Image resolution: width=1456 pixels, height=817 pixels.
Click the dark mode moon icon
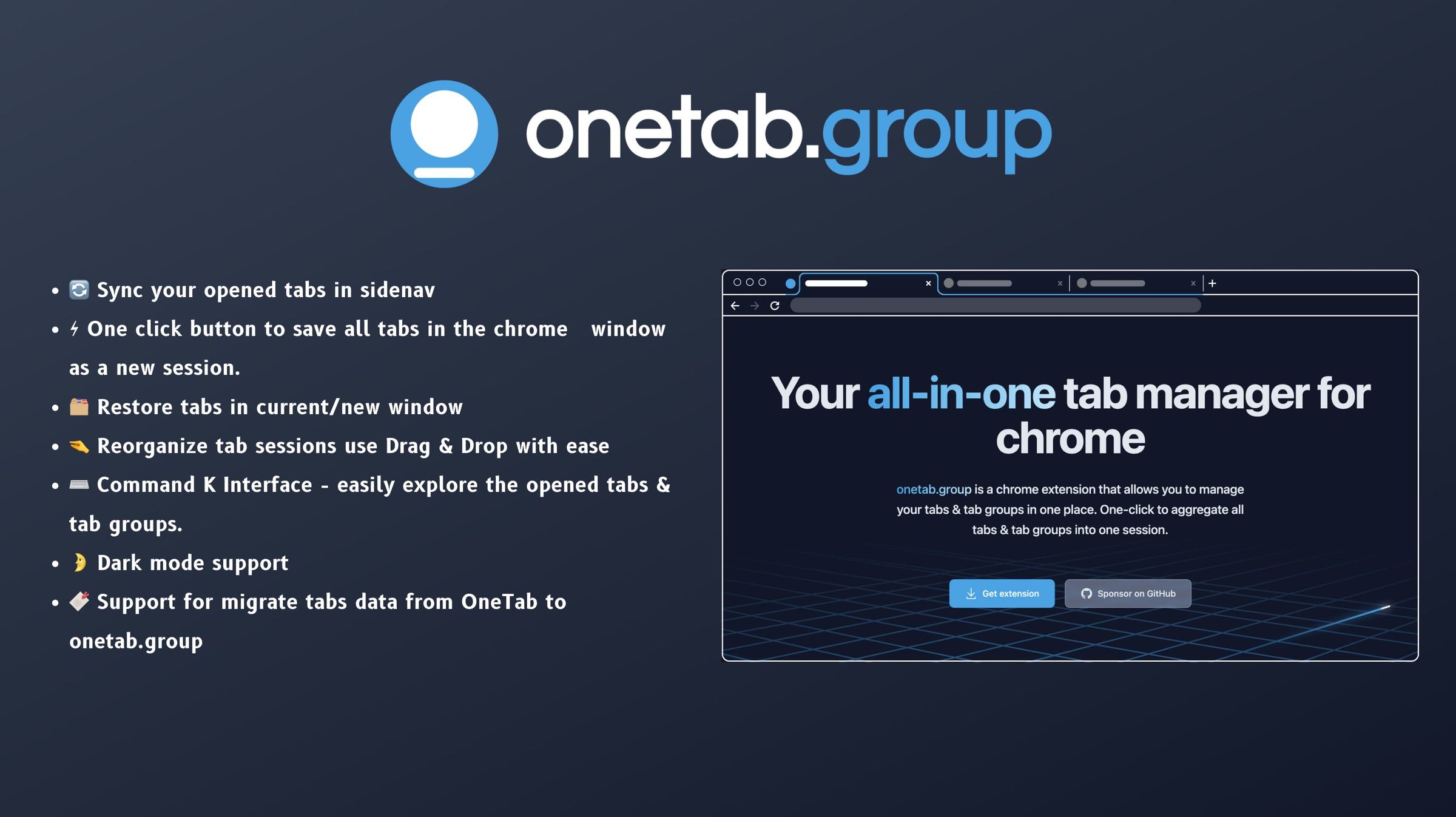pos(78,562)
